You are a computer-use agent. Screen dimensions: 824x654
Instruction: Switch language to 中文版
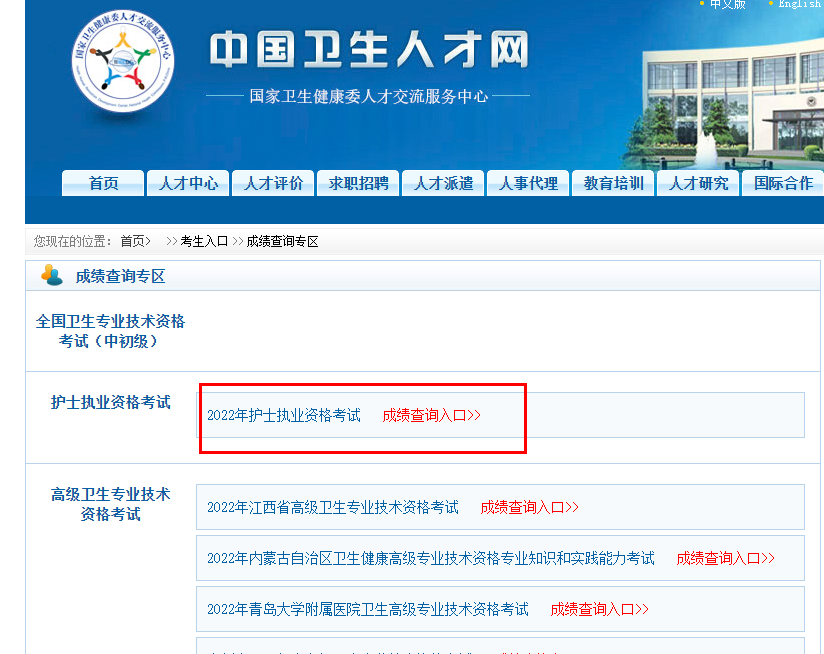click(727, 4)
